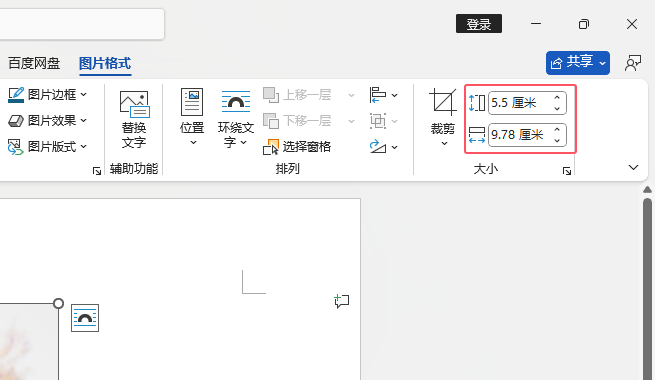This screenshot has height=380, width=655.
Task: Open the 图片边框 picture border menu
Action: point(48,95)
